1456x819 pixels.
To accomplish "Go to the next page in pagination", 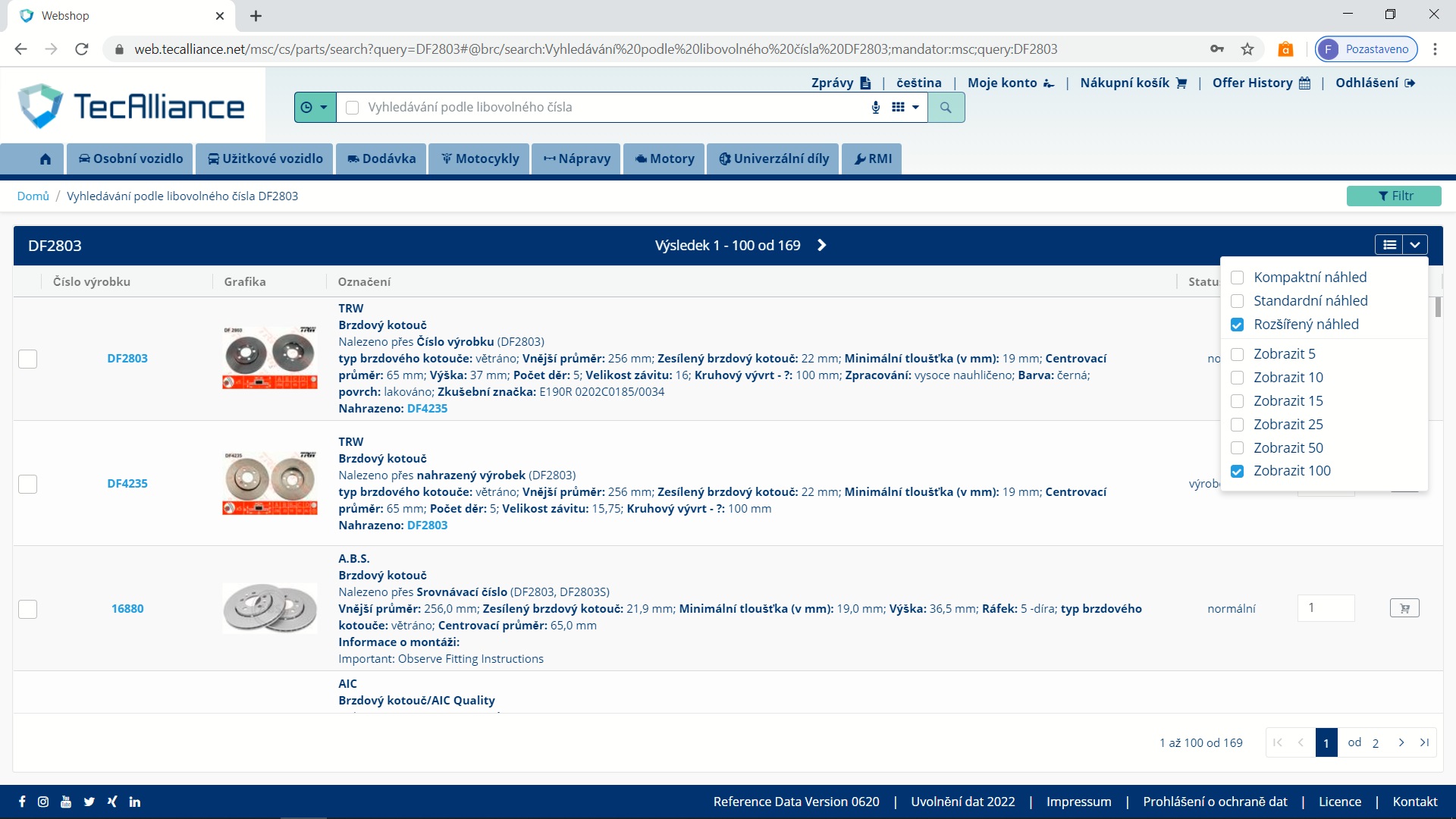I will coord(1401,742).
